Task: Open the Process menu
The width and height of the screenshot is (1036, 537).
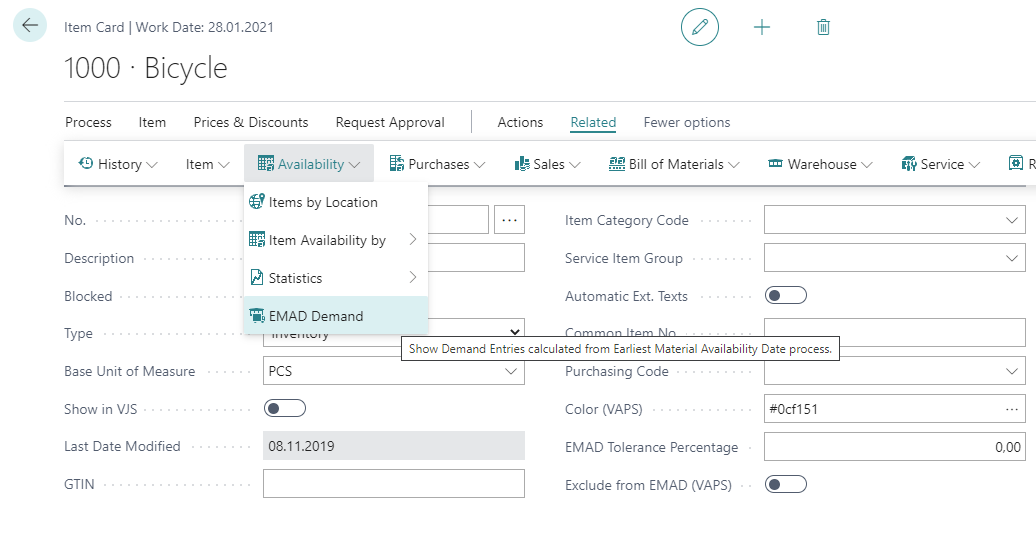Action: tap(89, 122)
